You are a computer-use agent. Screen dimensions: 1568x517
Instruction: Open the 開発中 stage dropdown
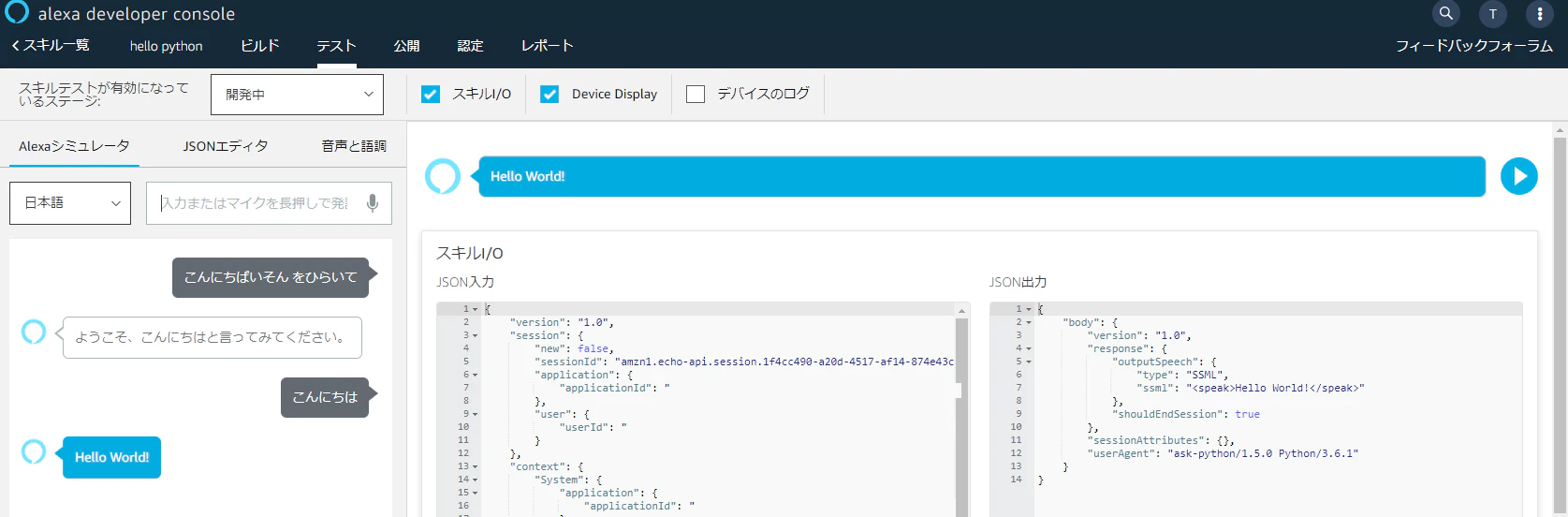(x=297, y=95)
